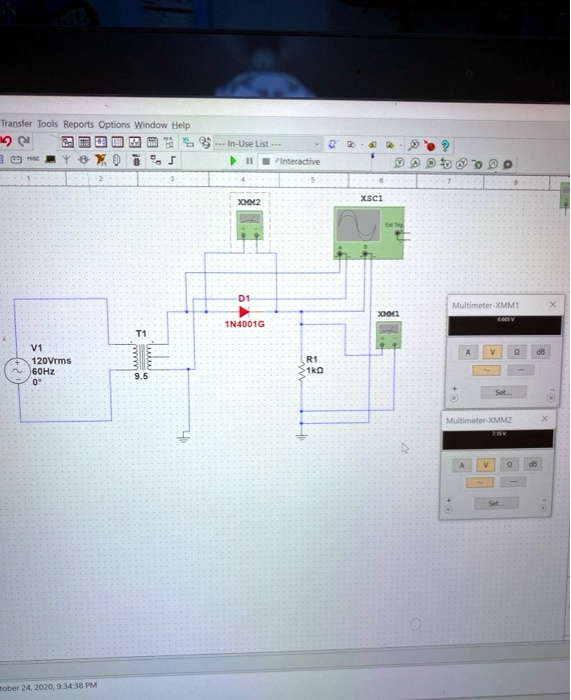Viewport: 571px width, 700px height.
Task: Select Voltage mode on Multimeter-XMM1
Action: coord(492,352)
